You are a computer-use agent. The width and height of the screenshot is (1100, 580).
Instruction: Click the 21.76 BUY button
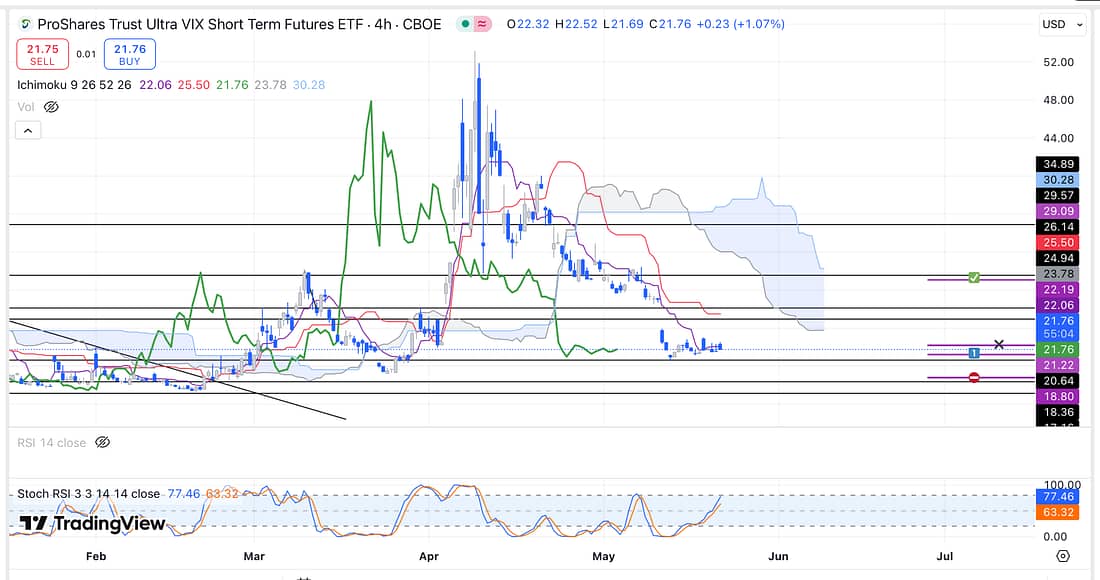130,54
